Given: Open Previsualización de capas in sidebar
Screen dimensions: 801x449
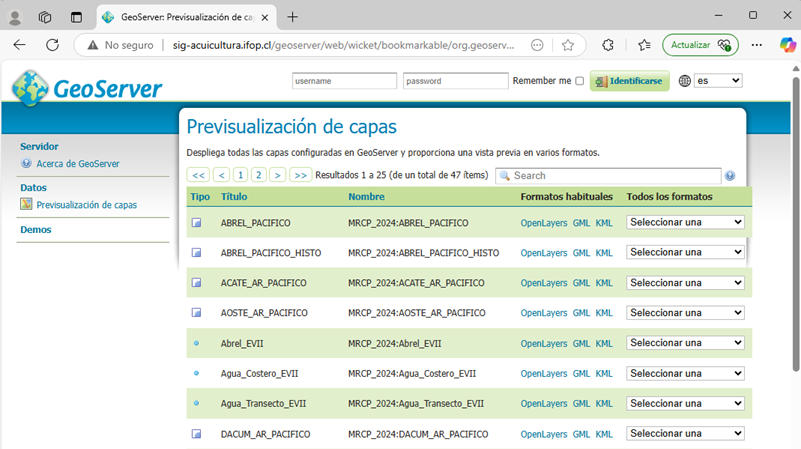Looking at the screenshot, I should point(86,205).
